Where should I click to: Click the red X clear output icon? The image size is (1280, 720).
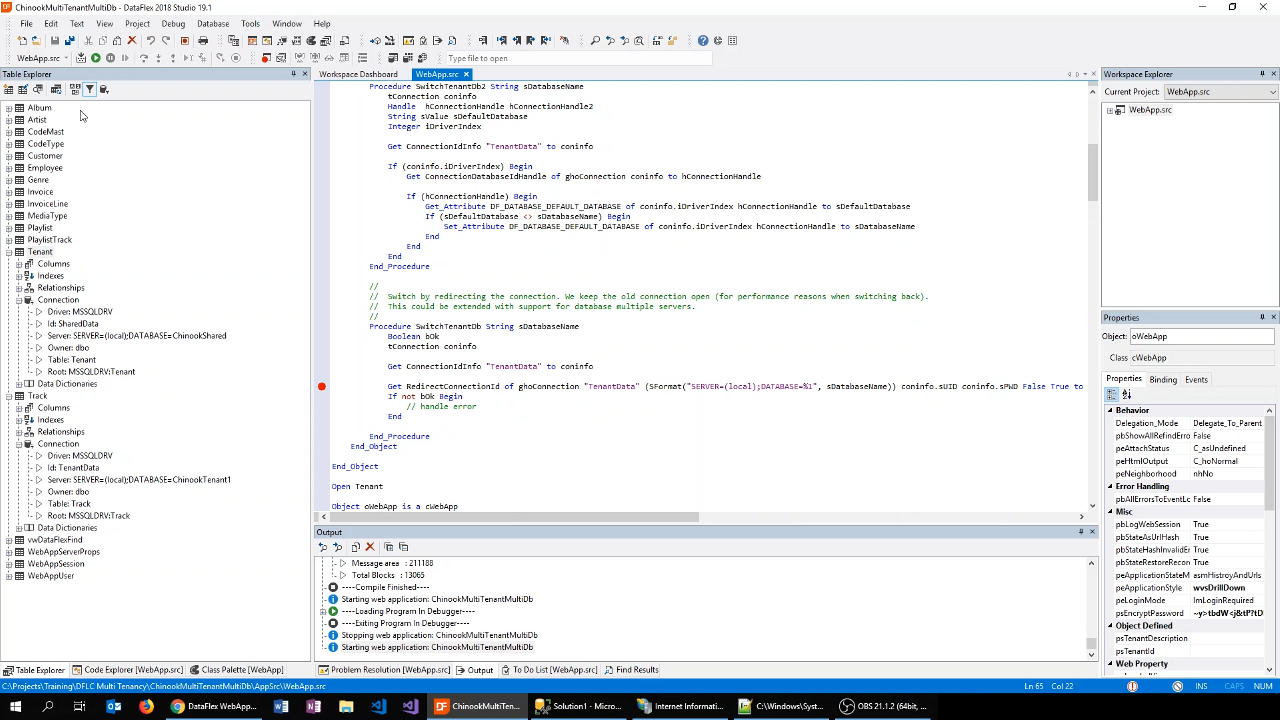coord(370,547)
